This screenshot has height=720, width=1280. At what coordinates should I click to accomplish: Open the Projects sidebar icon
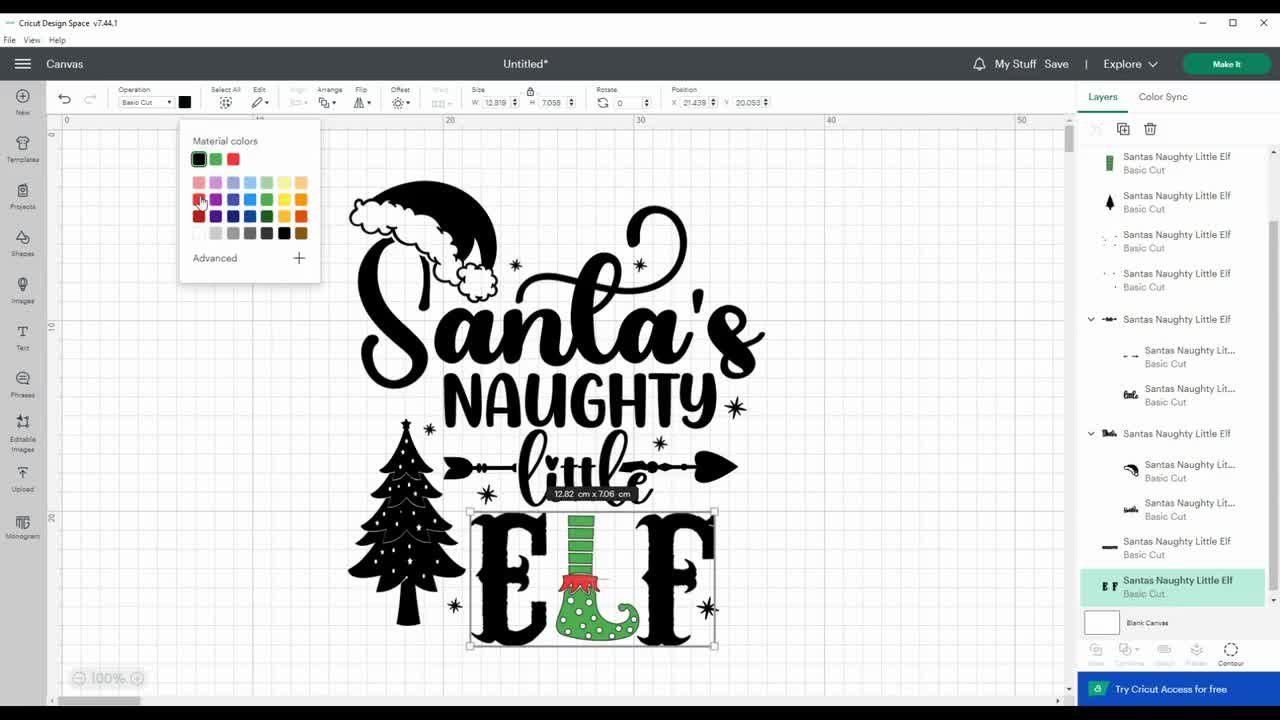22,191
